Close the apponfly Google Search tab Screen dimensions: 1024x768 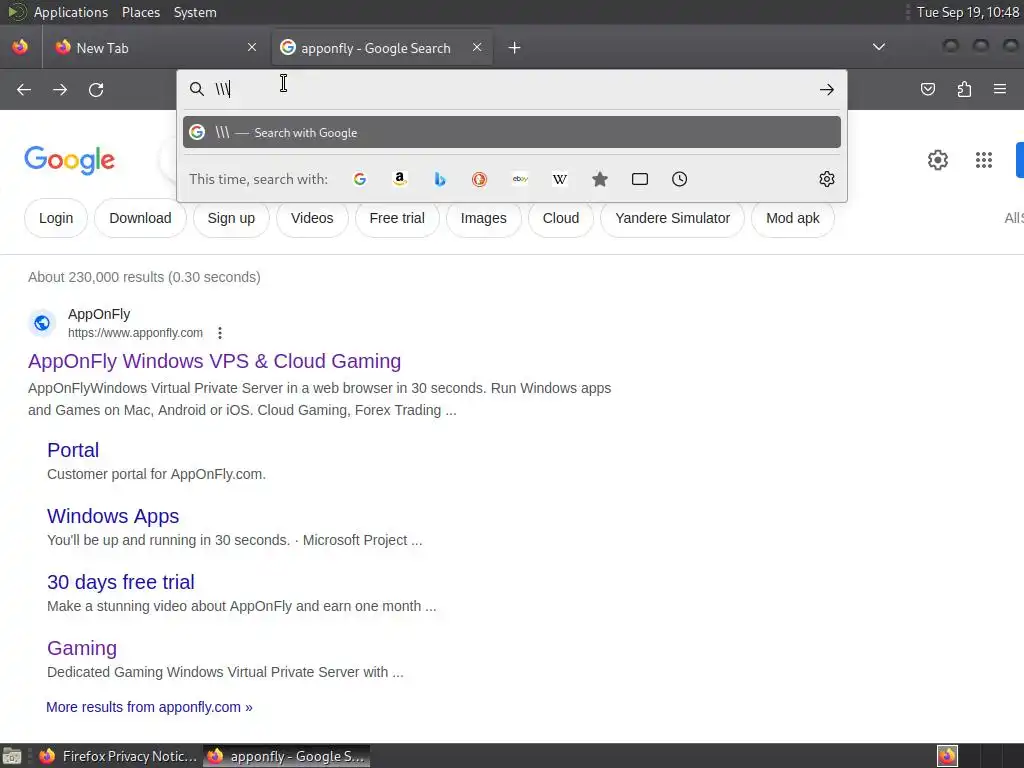coord(477,47)
